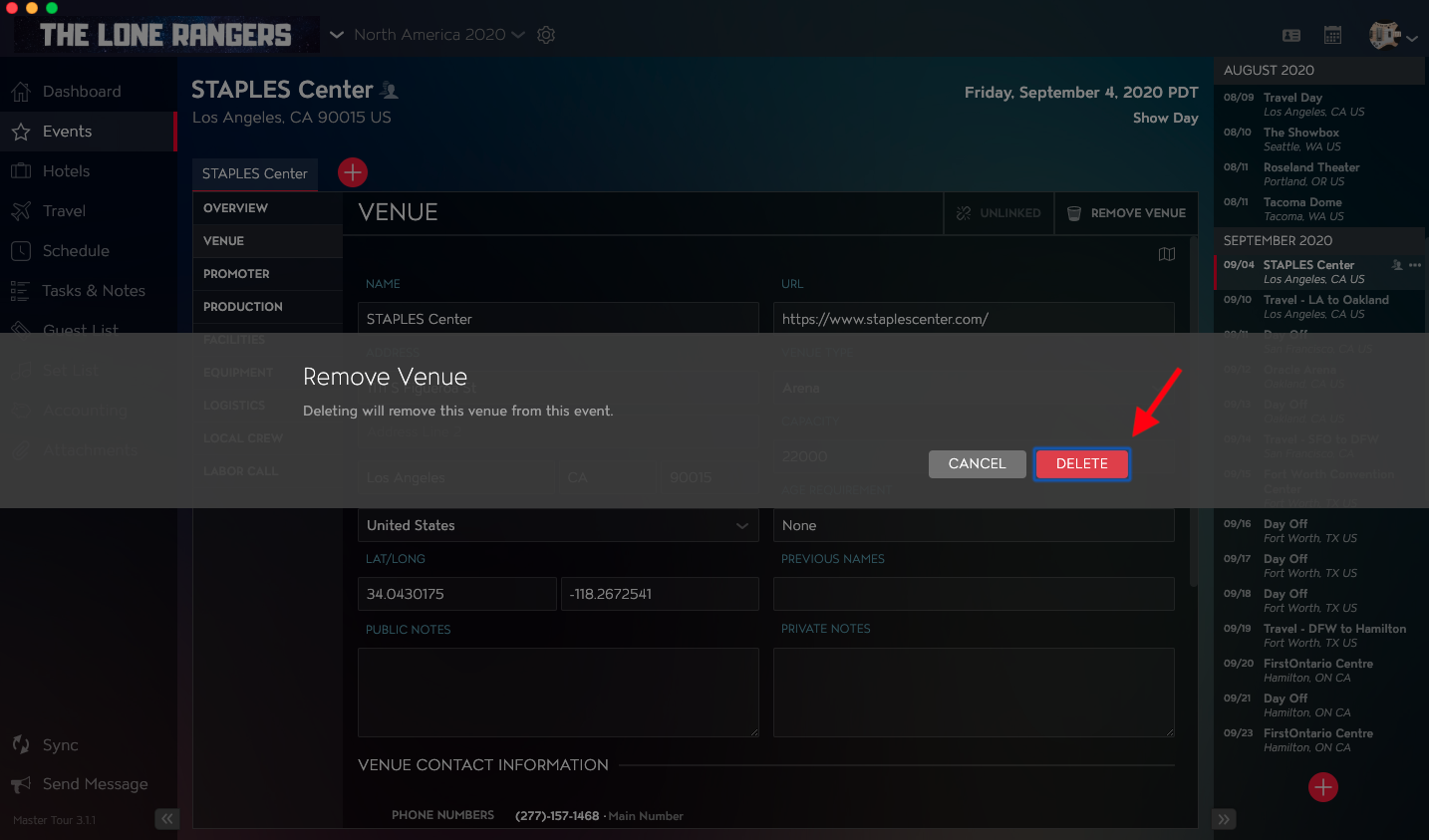
Task: Open VENUE section
Action: [x=267, y=241]
